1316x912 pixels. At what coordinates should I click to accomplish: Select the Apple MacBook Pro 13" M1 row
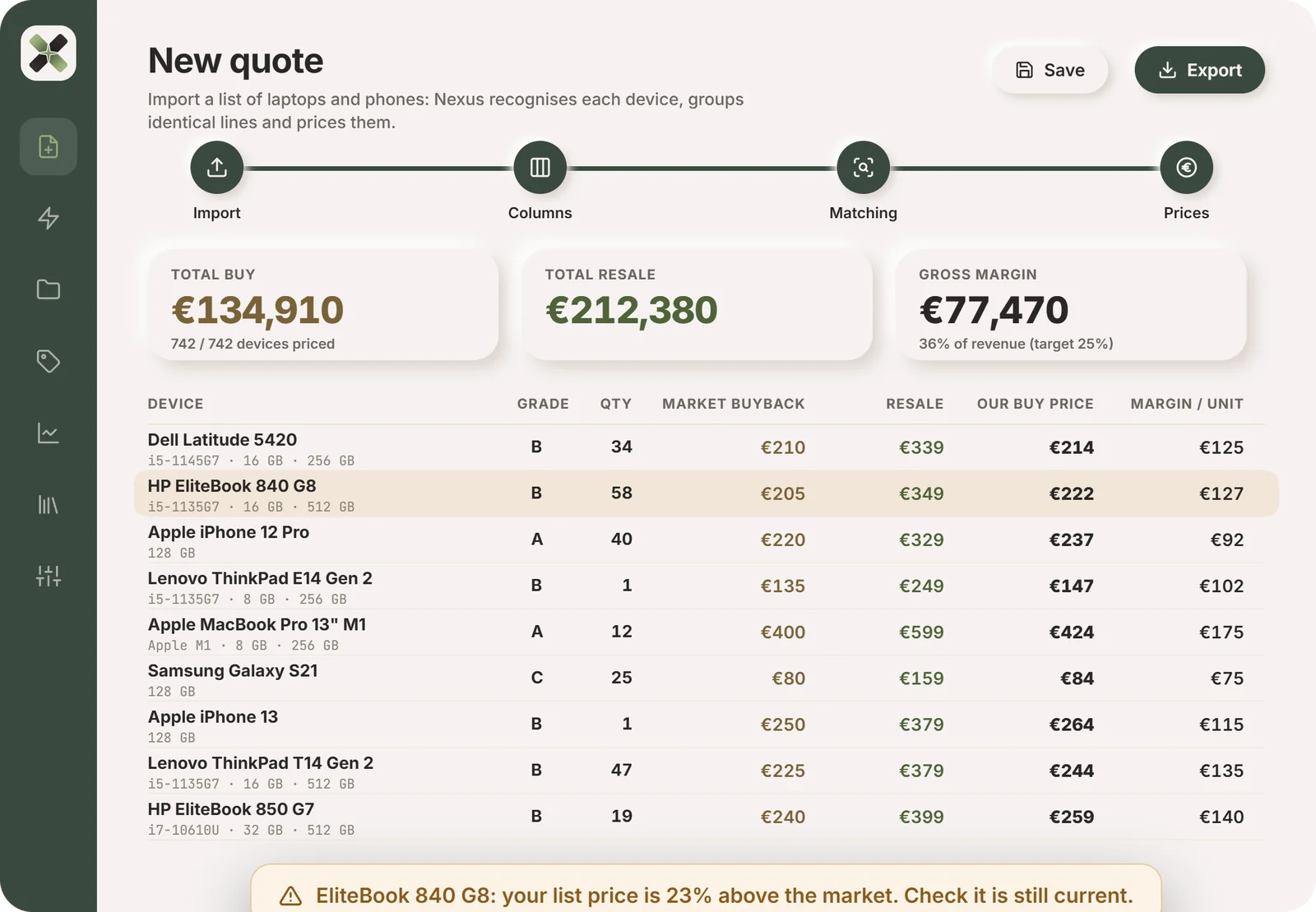(x=707, y=632)
